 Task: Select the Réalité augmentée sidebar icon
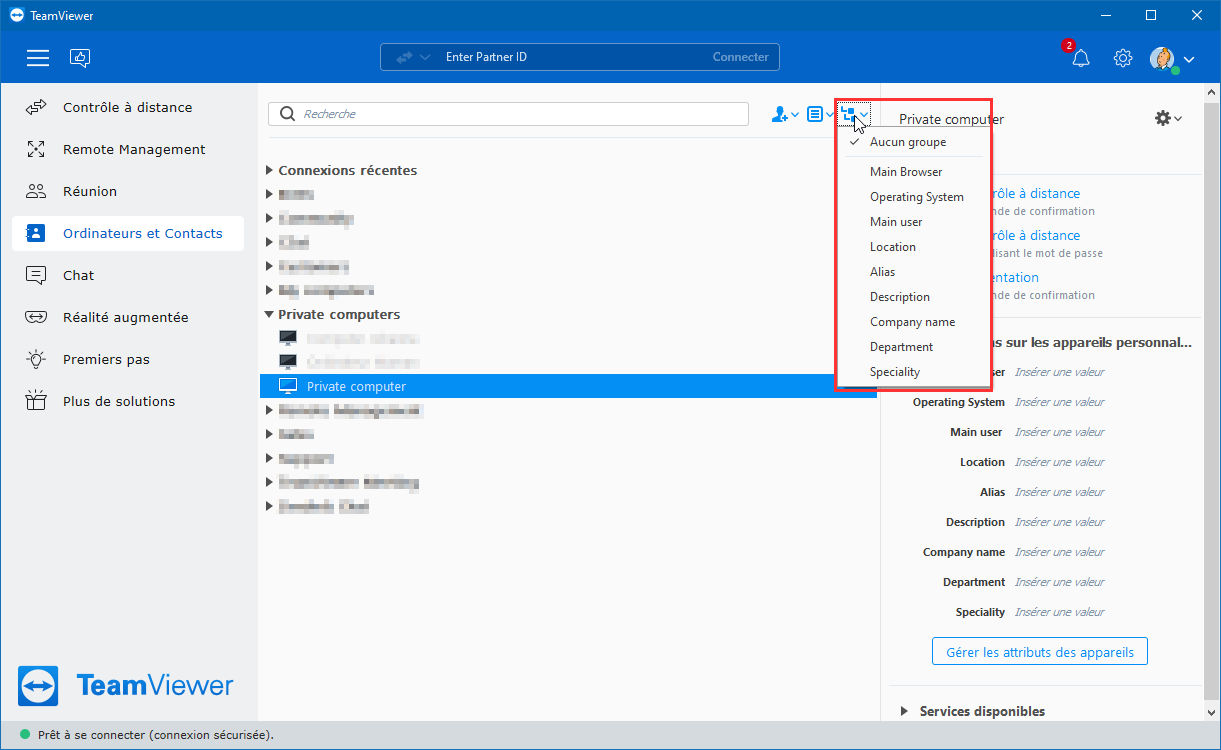click(x=36, y=317)
